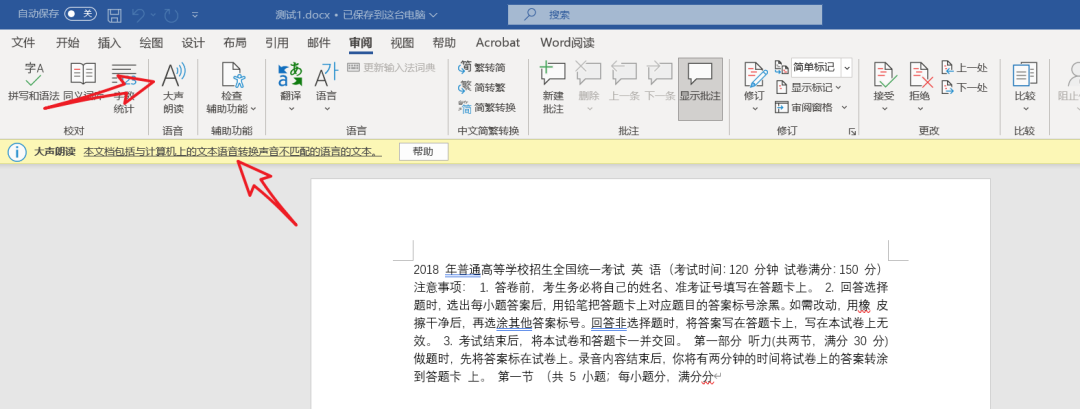Click the 修订 track changes icon

(754, 74)
